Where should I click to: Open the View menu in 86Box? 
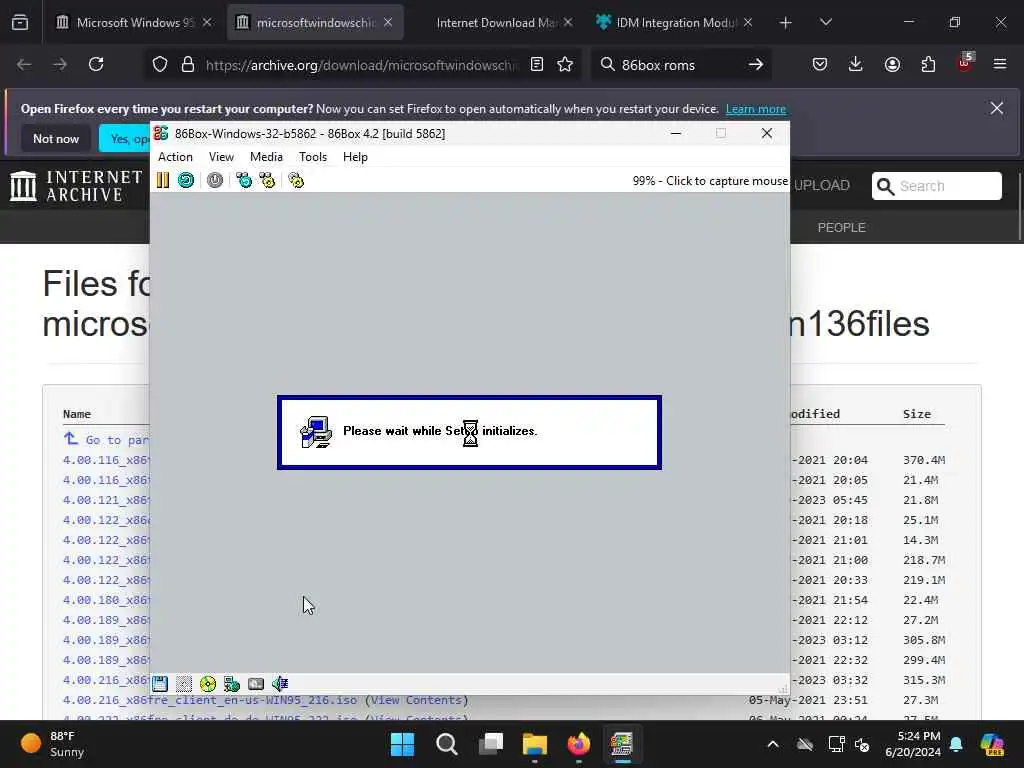coord(221,157)
